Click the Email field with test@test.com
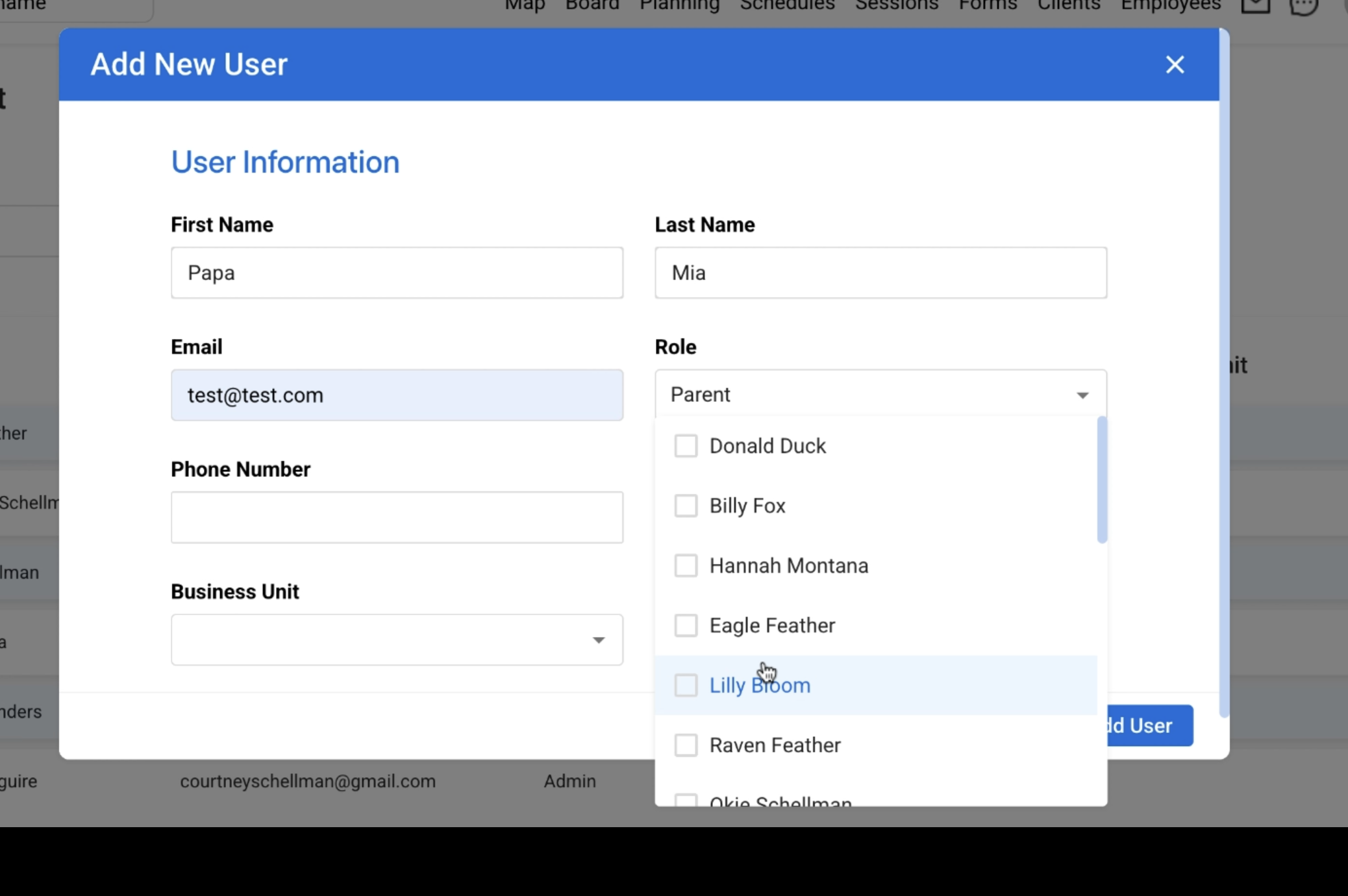This screenshot has width=1348, height=896. click(x=397, y=395)
